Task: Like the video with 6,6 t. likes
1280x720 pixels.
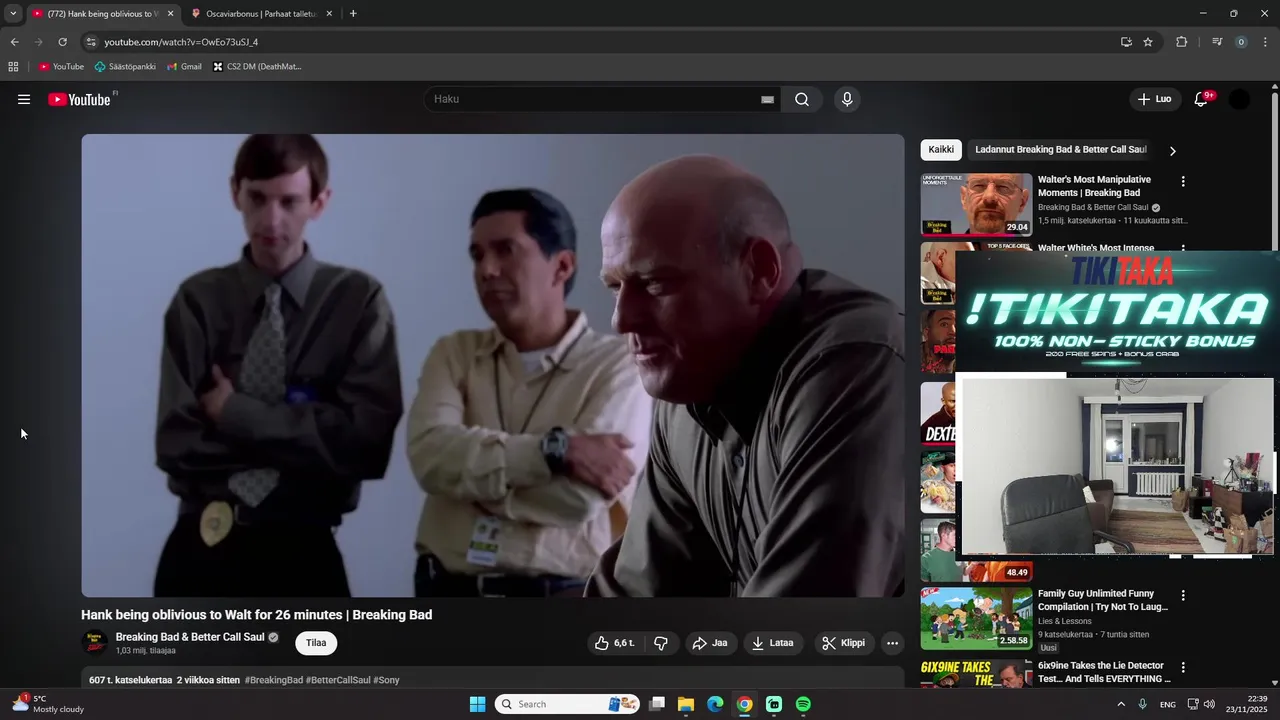Action: [x=614, y=643]
